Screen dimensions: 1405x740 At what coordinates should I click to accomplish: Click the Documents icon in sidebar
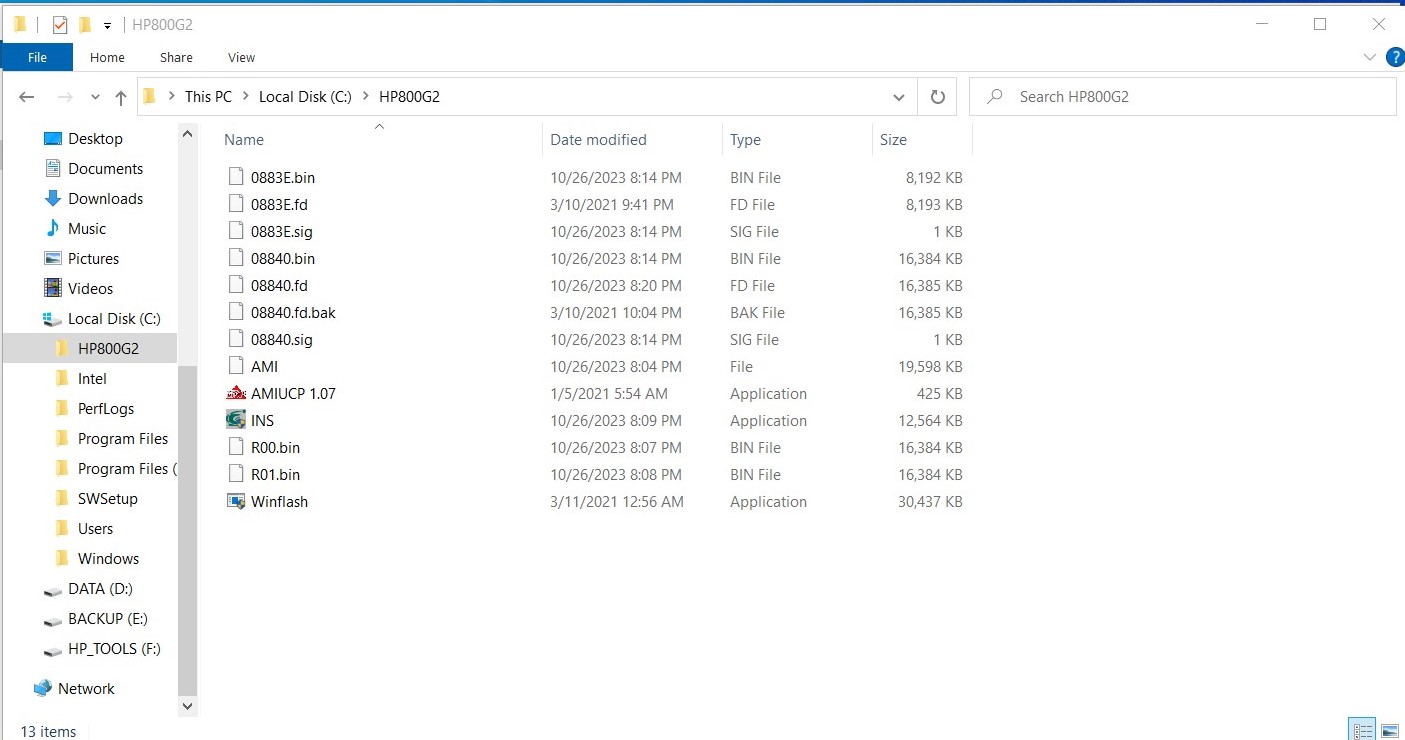(53, 168)
